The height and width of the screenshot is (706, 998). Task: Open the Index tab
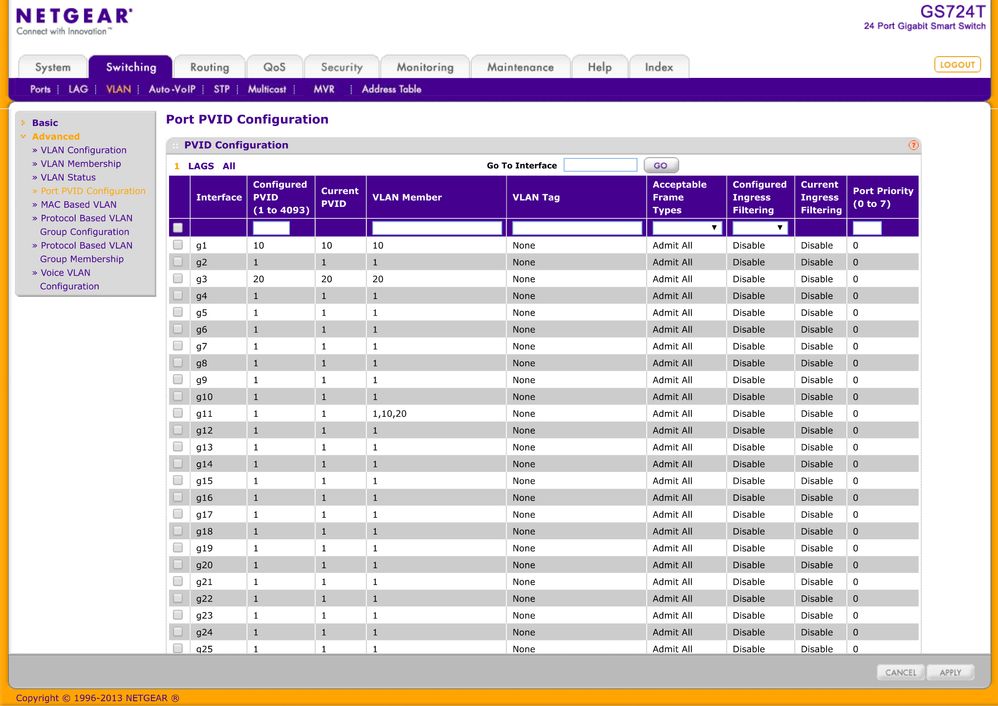tap(659, 67)
